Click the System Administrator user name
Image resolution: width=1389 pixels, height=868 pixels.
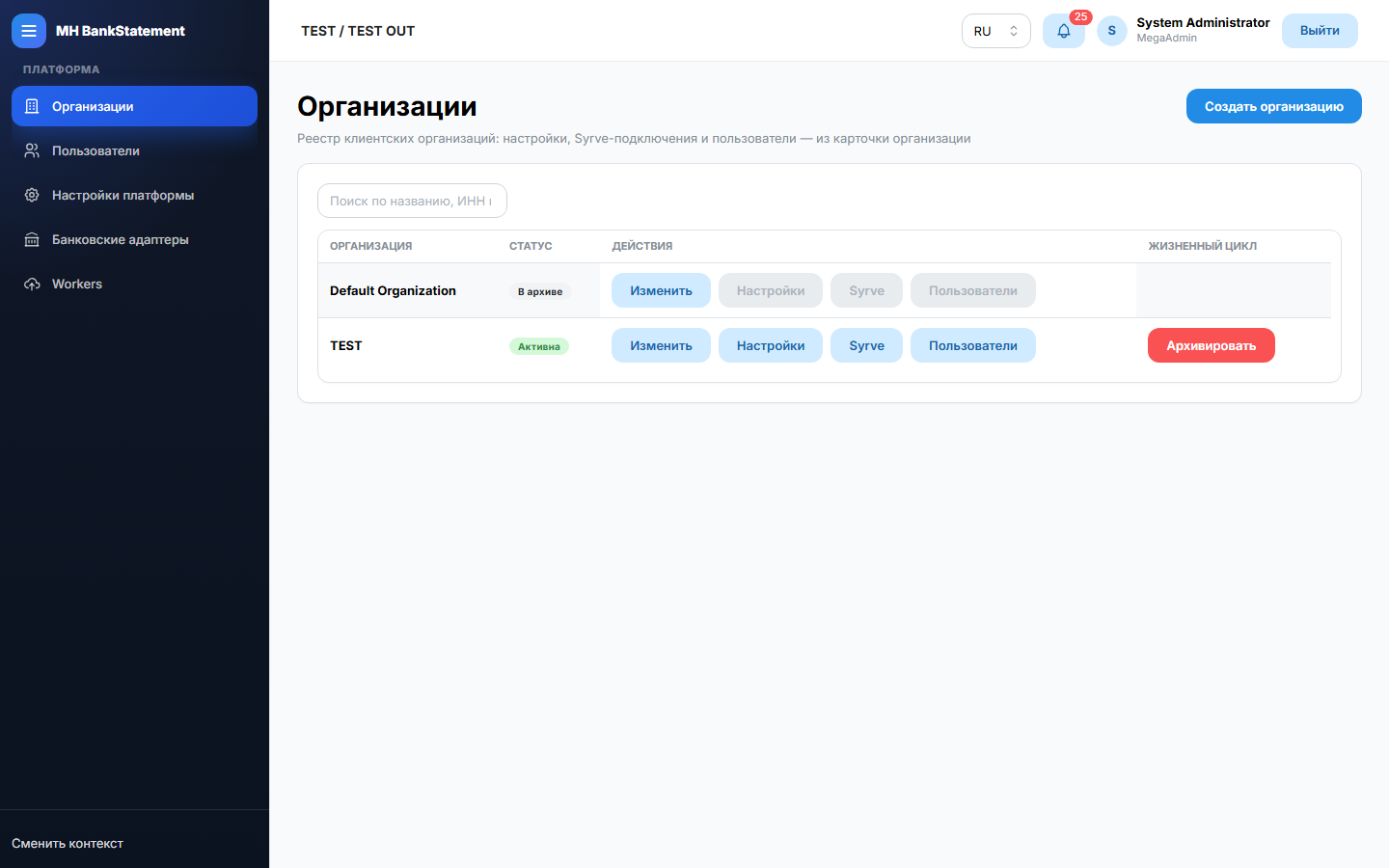click(x=1203, y=22)
